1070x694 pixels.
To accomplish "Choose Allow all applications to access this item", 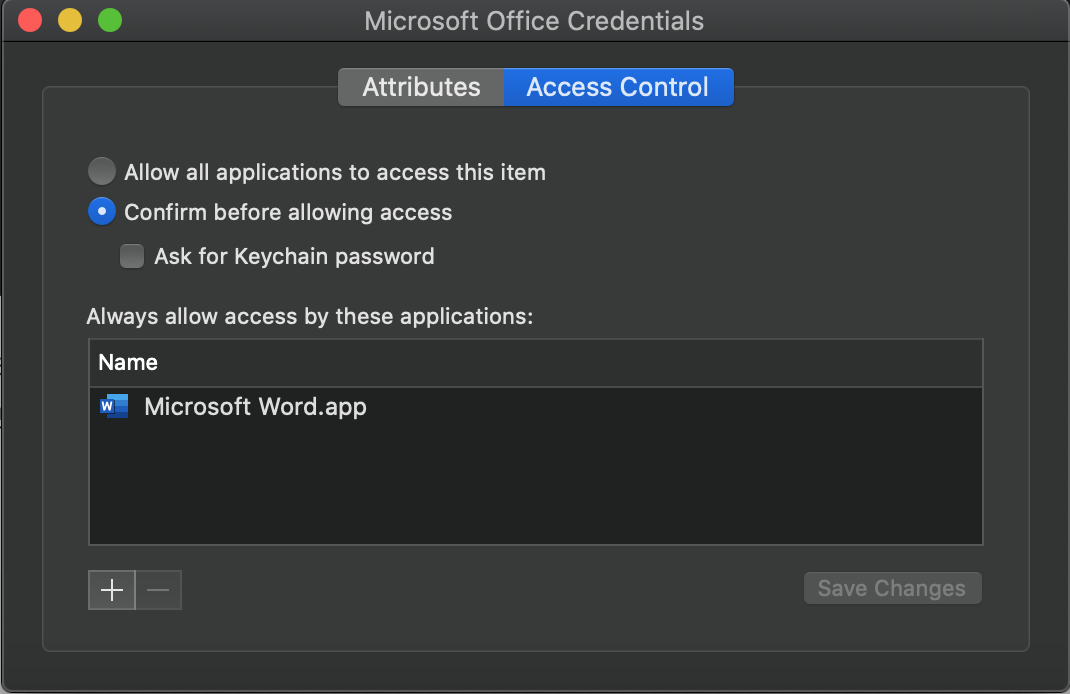I will click(102, 171).
